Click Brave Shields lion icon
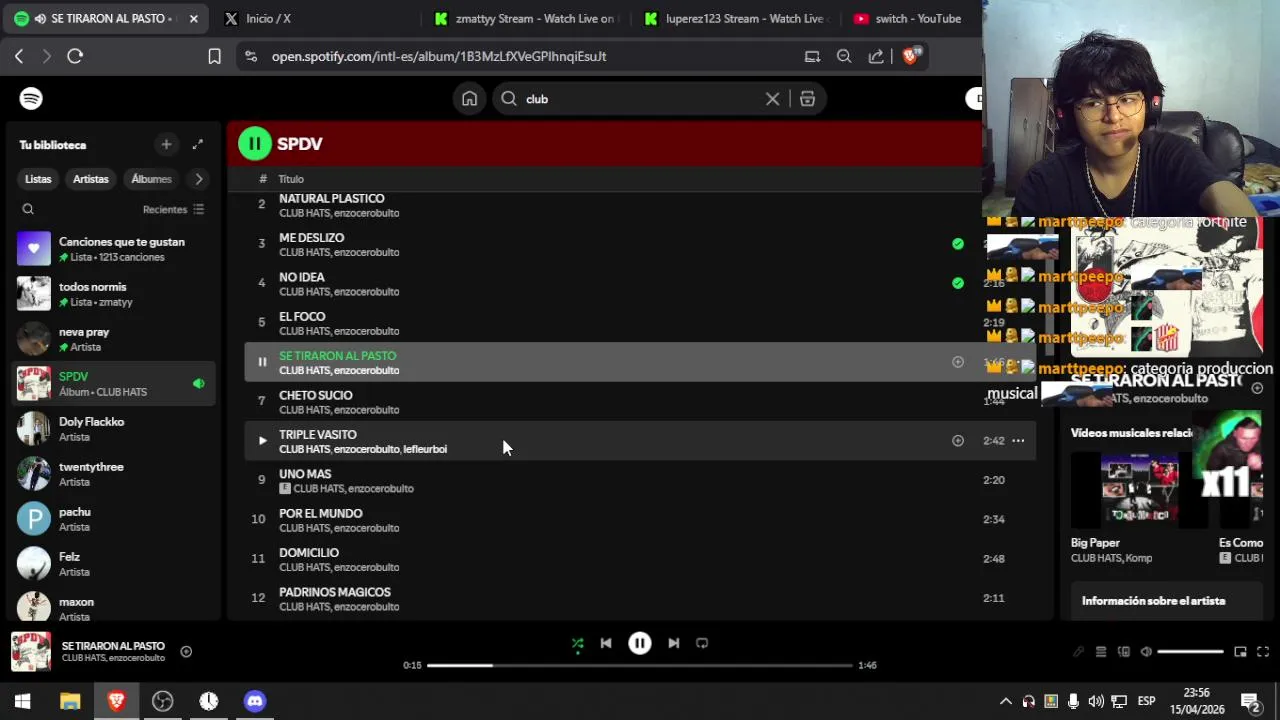Image resolution: width=1280 pixels, height=720 pixels. tap(909, 56)
